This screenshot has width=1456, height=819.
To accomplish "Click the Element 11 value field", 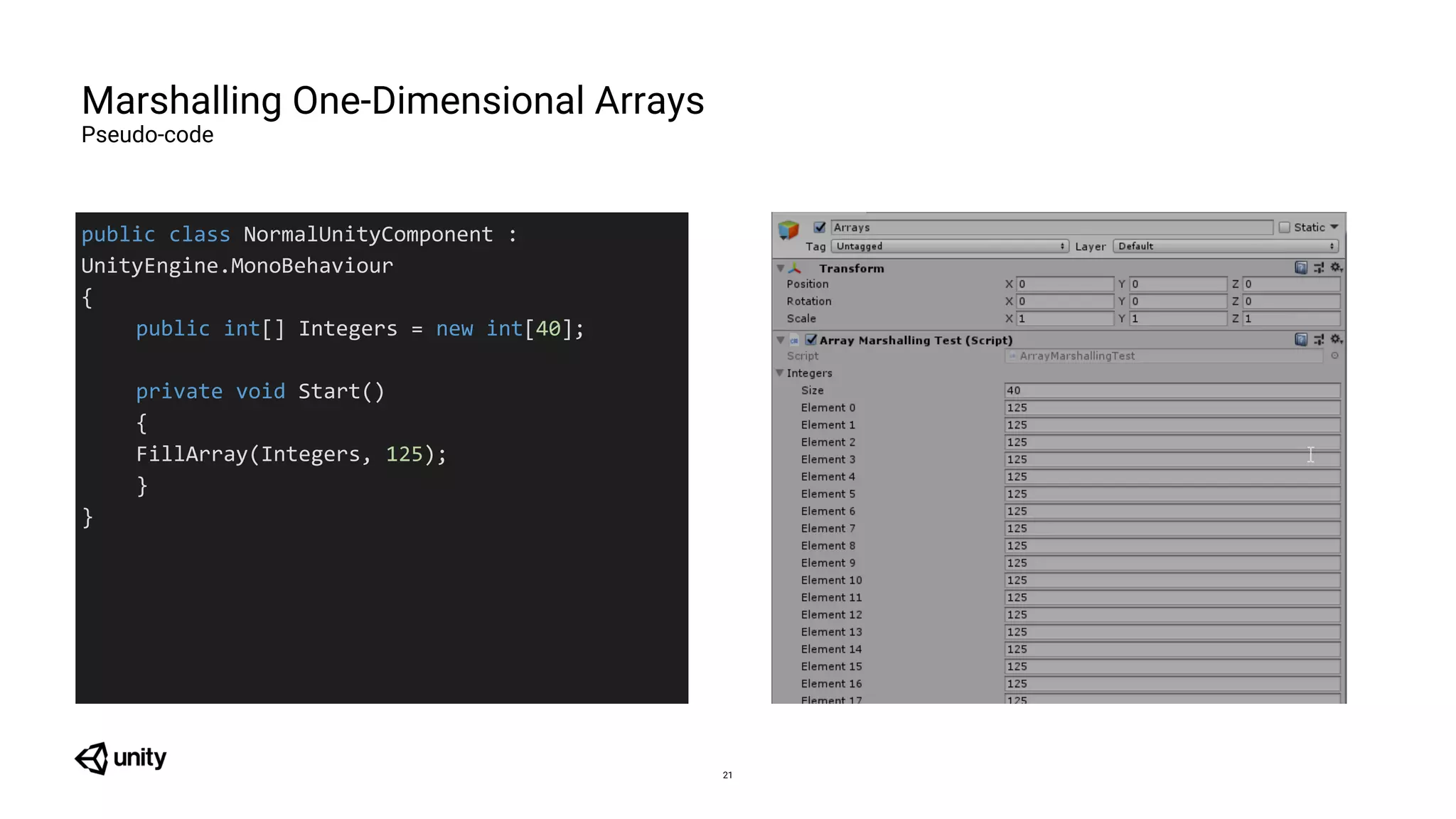I will pyautogui.click(x=1172, y=597).
